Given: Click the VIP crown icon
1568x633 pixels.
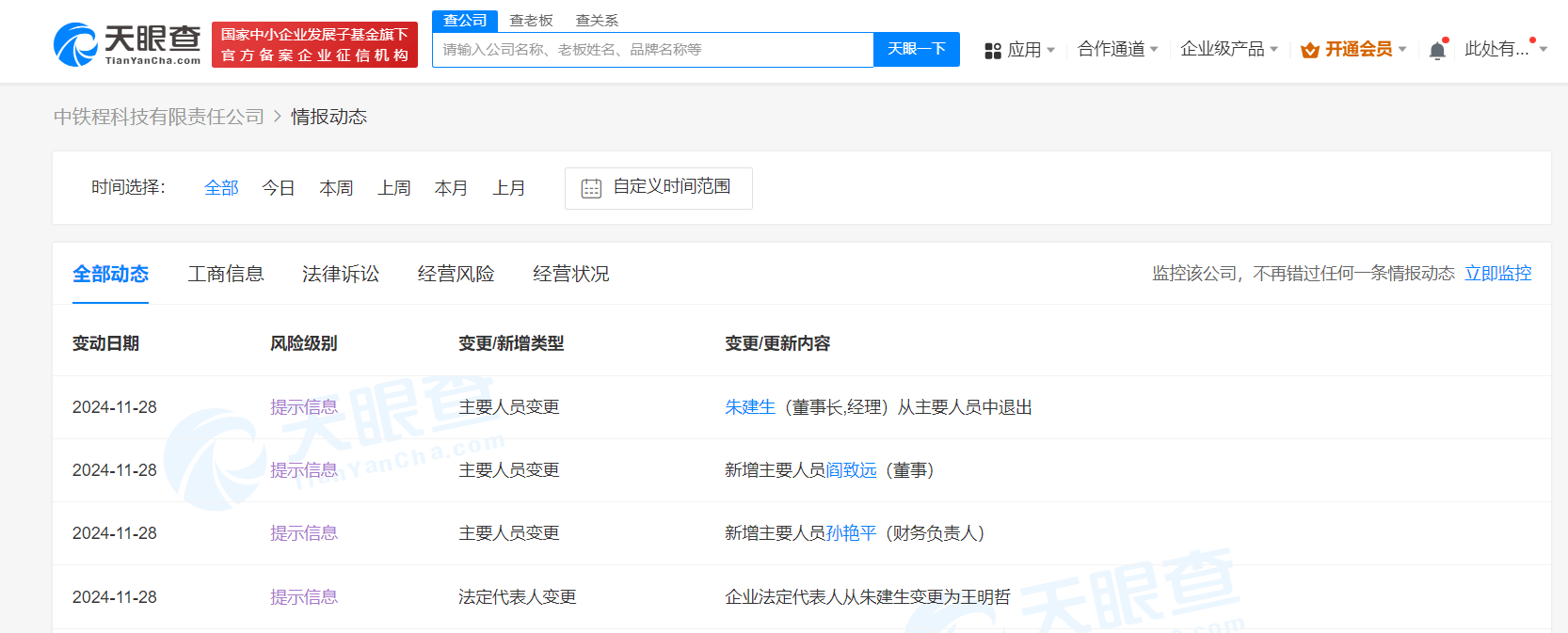Looking at the screenshot, I should (1310, 50).
